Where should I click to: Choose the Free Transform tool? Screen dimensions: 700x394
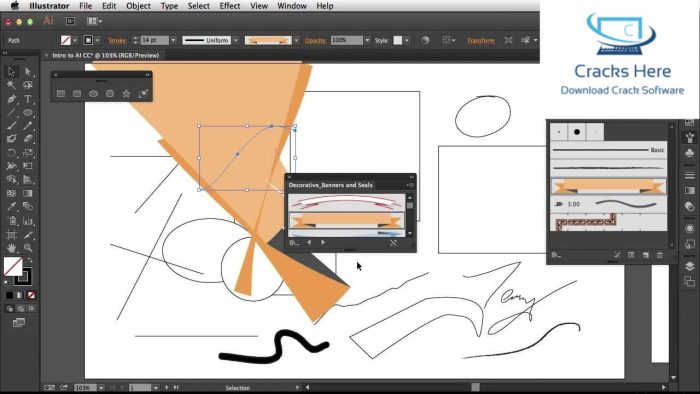pyautogui.click(x=28, y=166)
